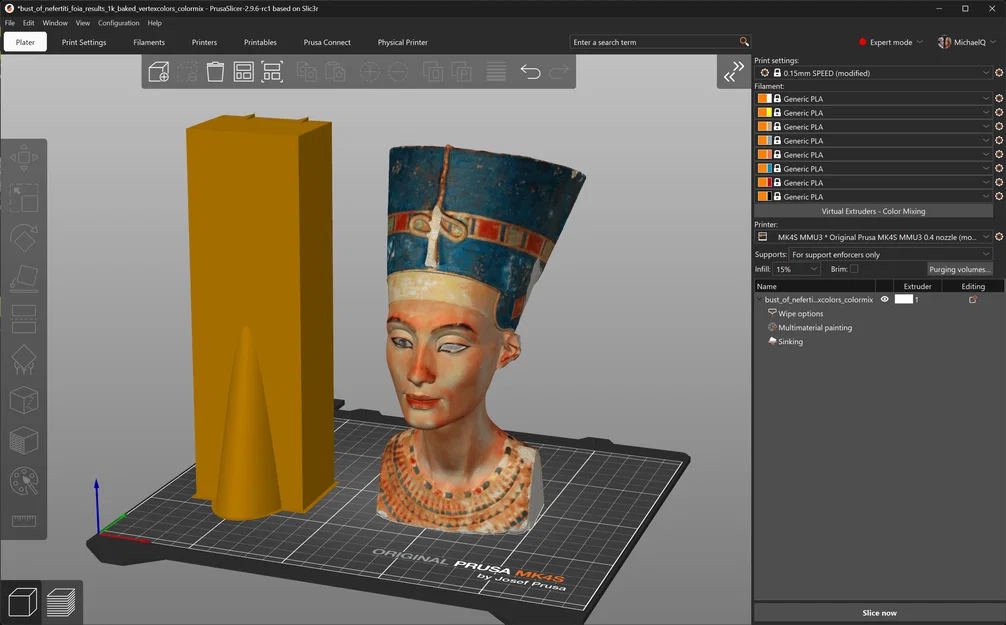The width and height of the screenshot is (1006, 625).
Task: Click the Redo arrow icon
Action: [559, 71]
